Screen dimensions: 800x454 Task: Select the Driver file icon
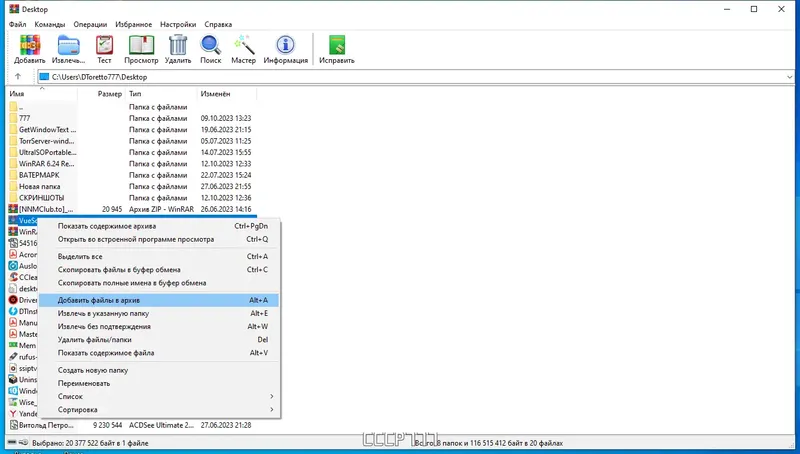click(13, 300)
